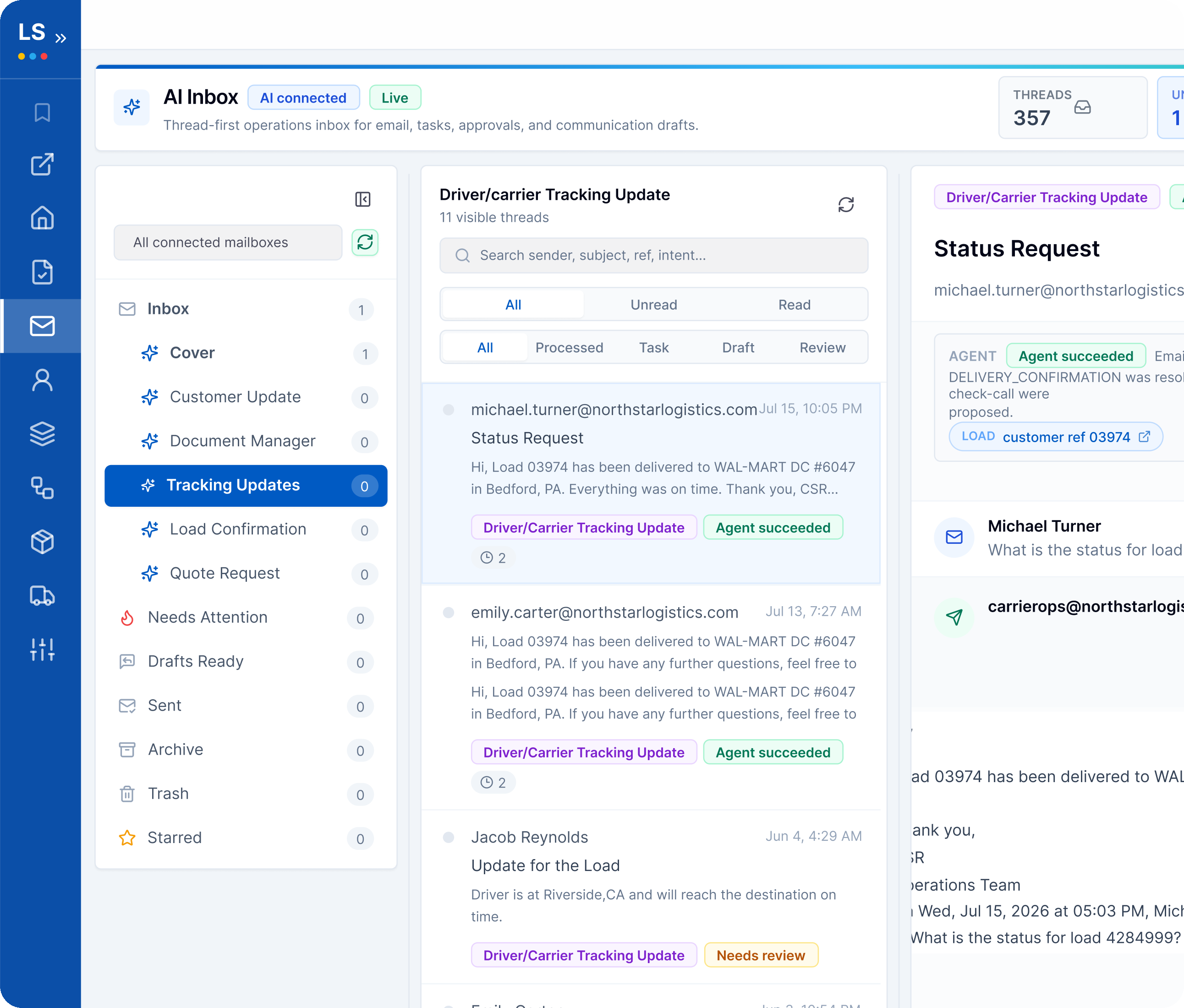Open the Sent folder
The image size is (1184, 1008).
pos(246,706)
